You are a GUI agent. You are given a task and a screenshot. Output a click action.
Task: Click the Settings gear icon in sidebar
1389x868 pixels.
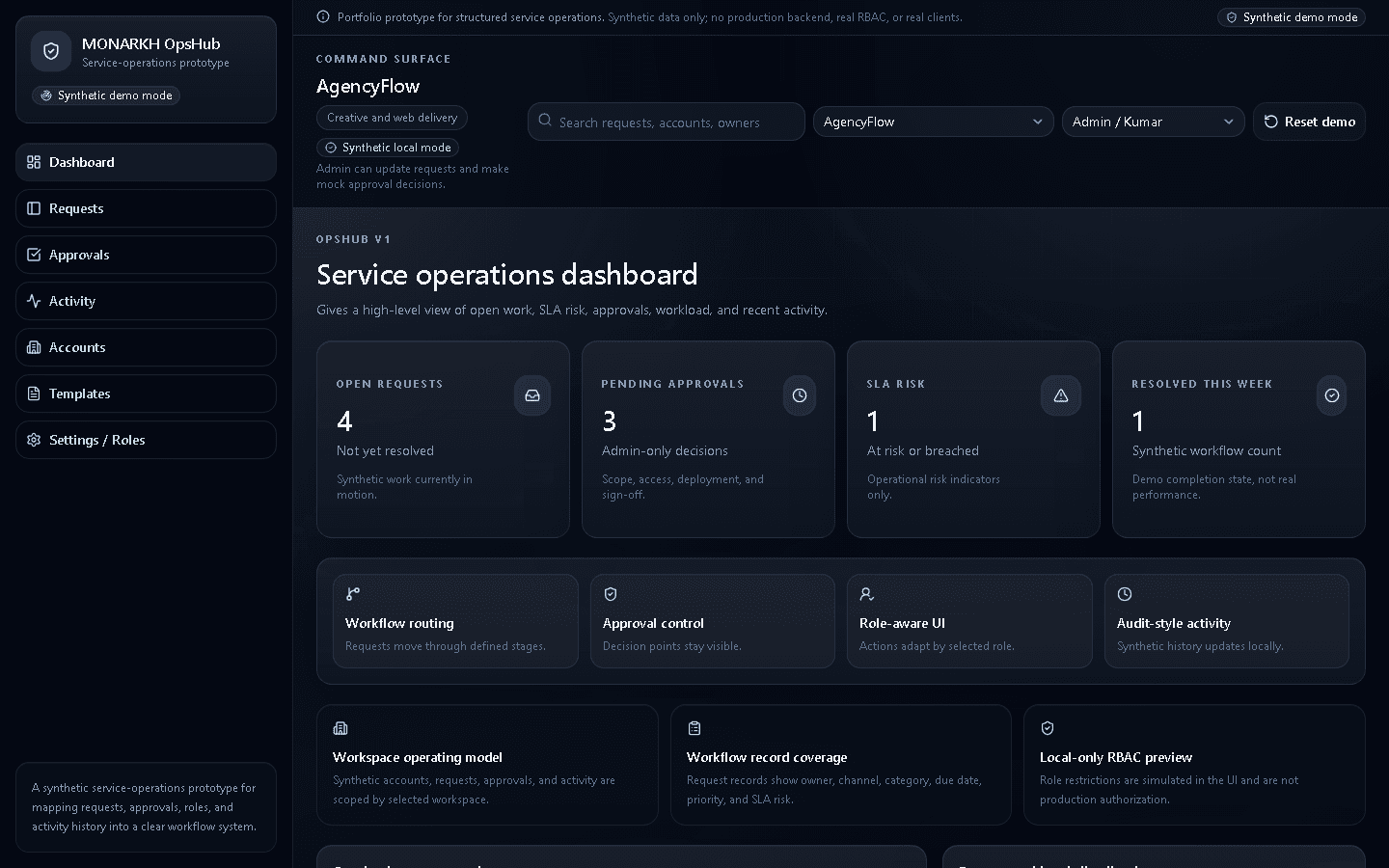click(x=34, y=440)
